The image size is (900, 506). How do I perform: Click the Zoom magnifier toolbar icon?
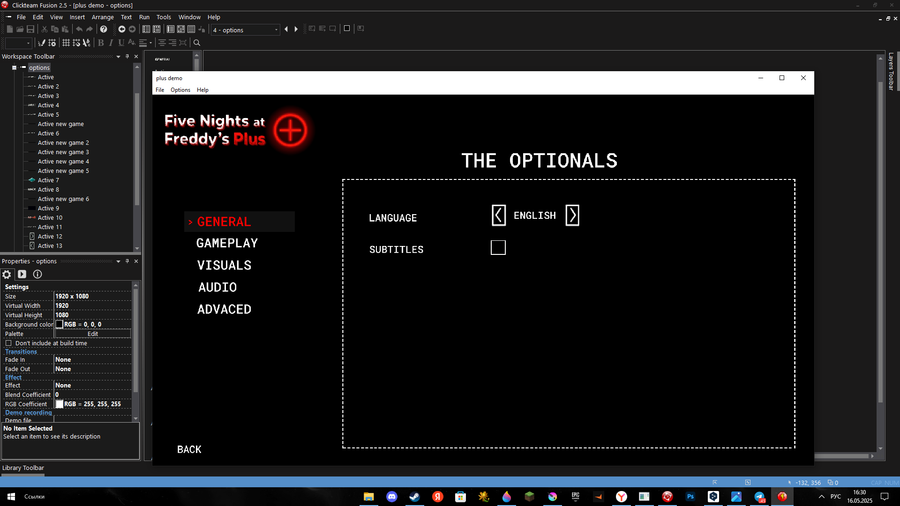(x=197, y=43)
